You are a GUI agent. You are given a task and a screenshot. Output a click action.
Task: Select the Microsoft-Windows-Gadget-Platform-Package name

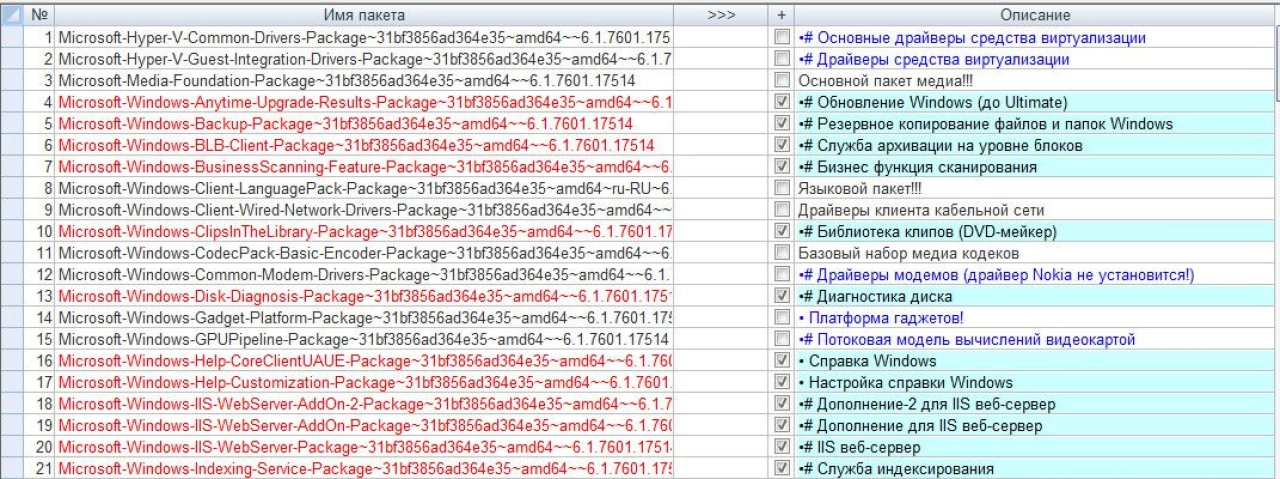364,317
